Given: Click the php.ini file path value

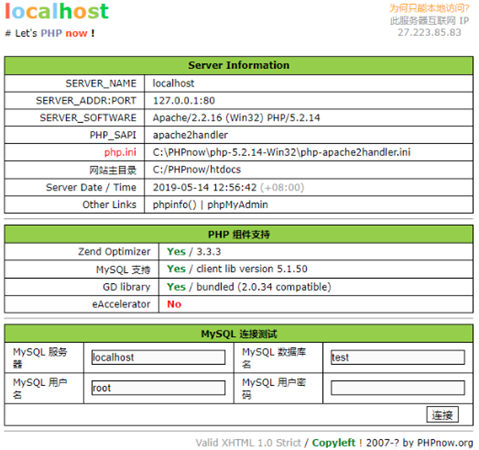Looking at the screenshot, I should [x=282, y=152].
